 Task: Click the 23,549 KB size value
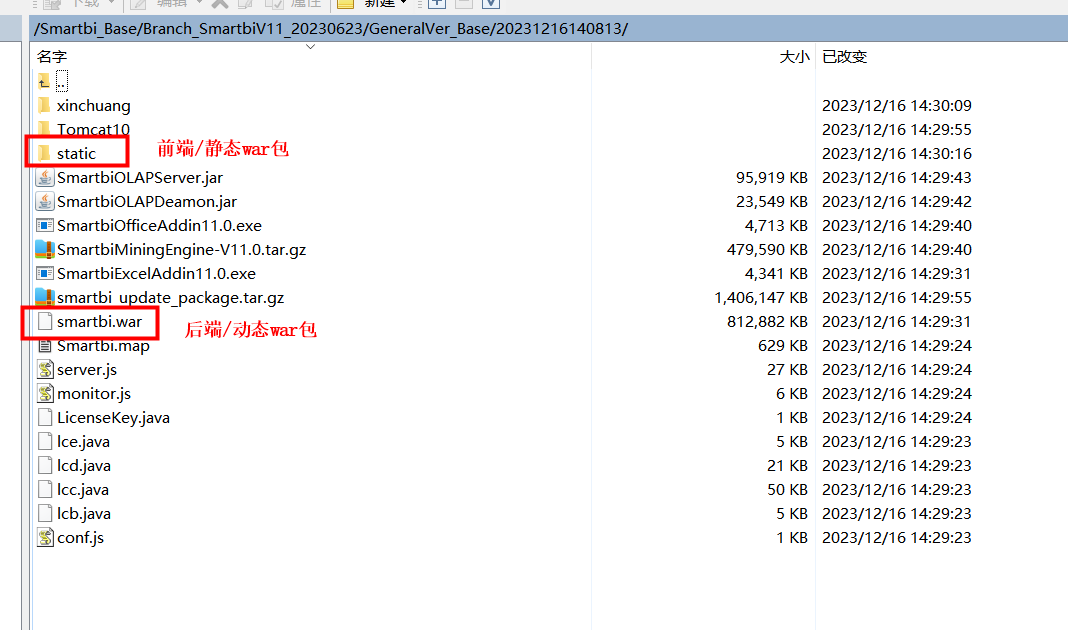[x=772, y=202]
